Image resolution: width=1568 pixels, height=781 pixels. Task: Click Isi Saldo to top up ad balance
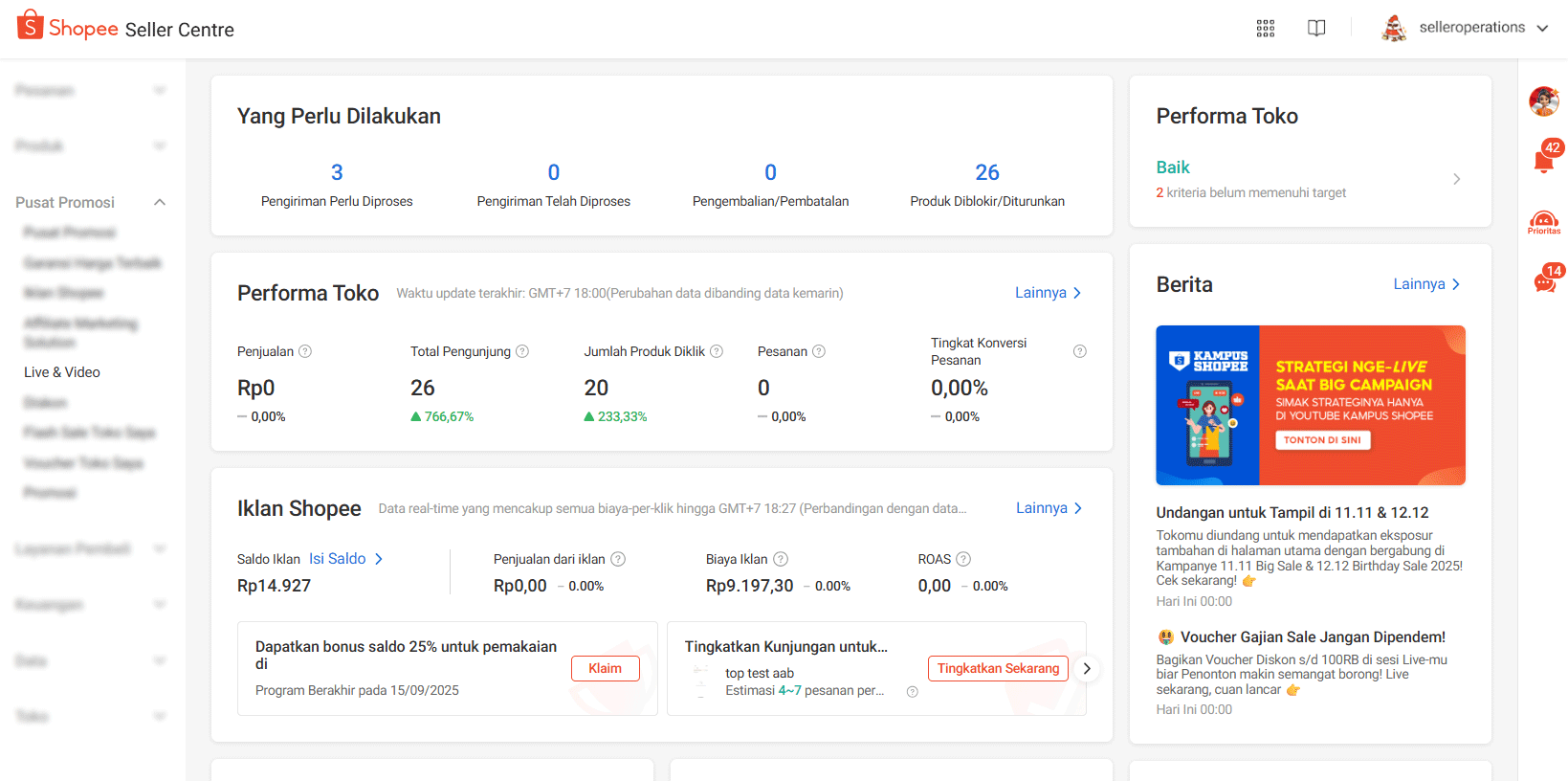(345, 559)
